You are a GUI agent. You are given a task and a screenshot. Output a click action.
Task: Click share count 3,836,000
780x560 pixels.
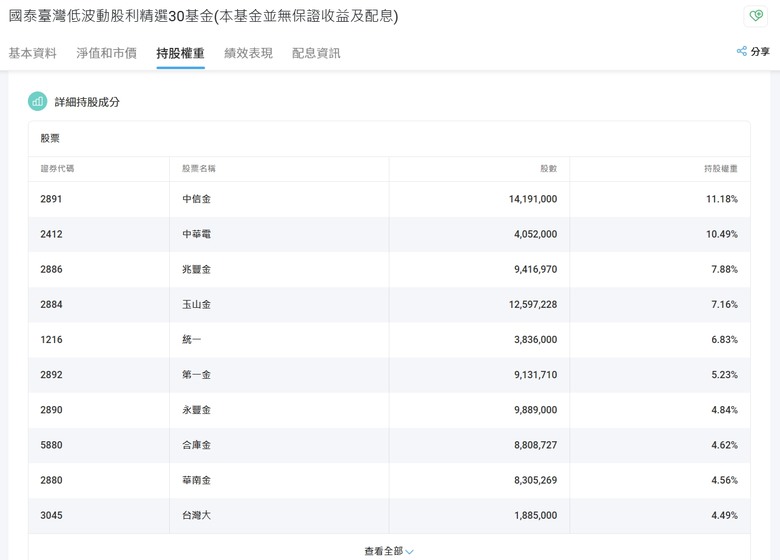536,340
